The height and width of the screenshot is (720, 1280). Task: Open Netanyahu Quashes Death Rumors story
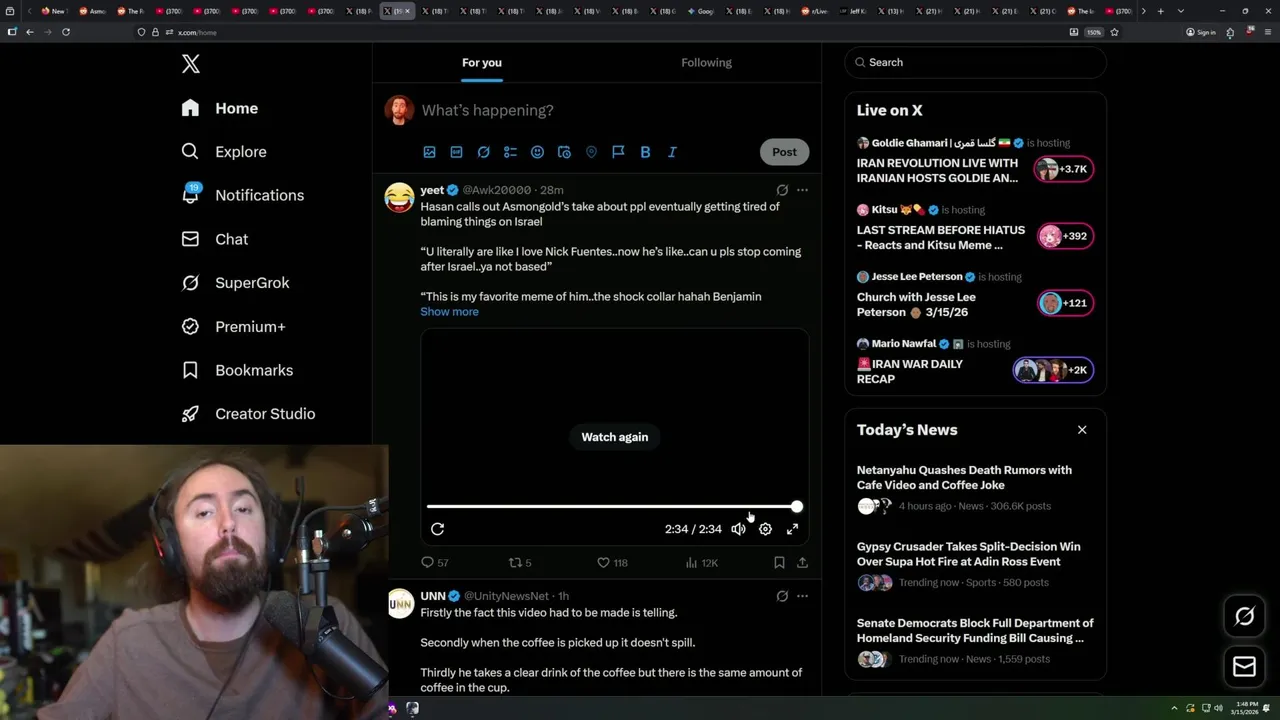[975, 488]
